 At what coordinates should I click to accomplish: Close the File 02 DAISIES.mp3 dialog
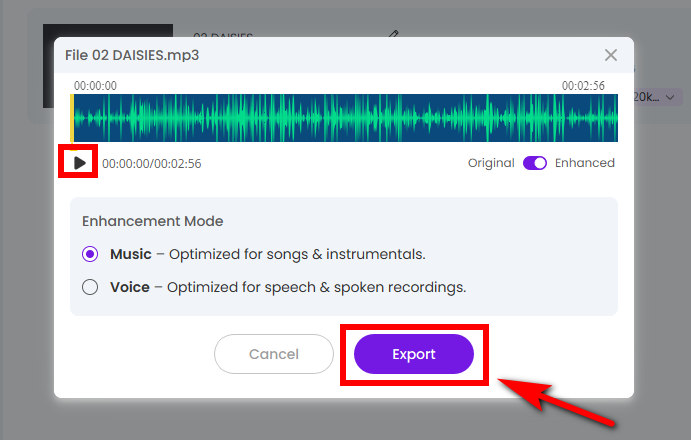(x=612, y=56)
